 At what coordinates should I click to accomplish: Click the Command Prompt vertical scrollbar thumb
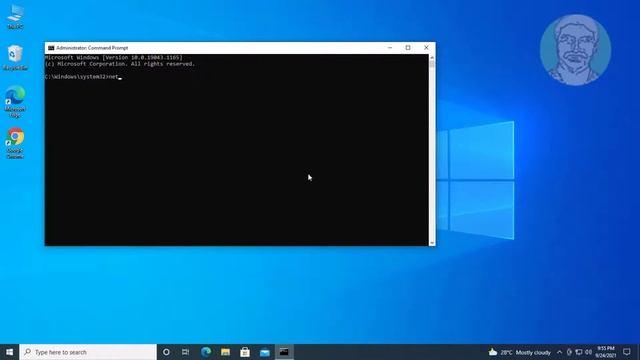432,64
